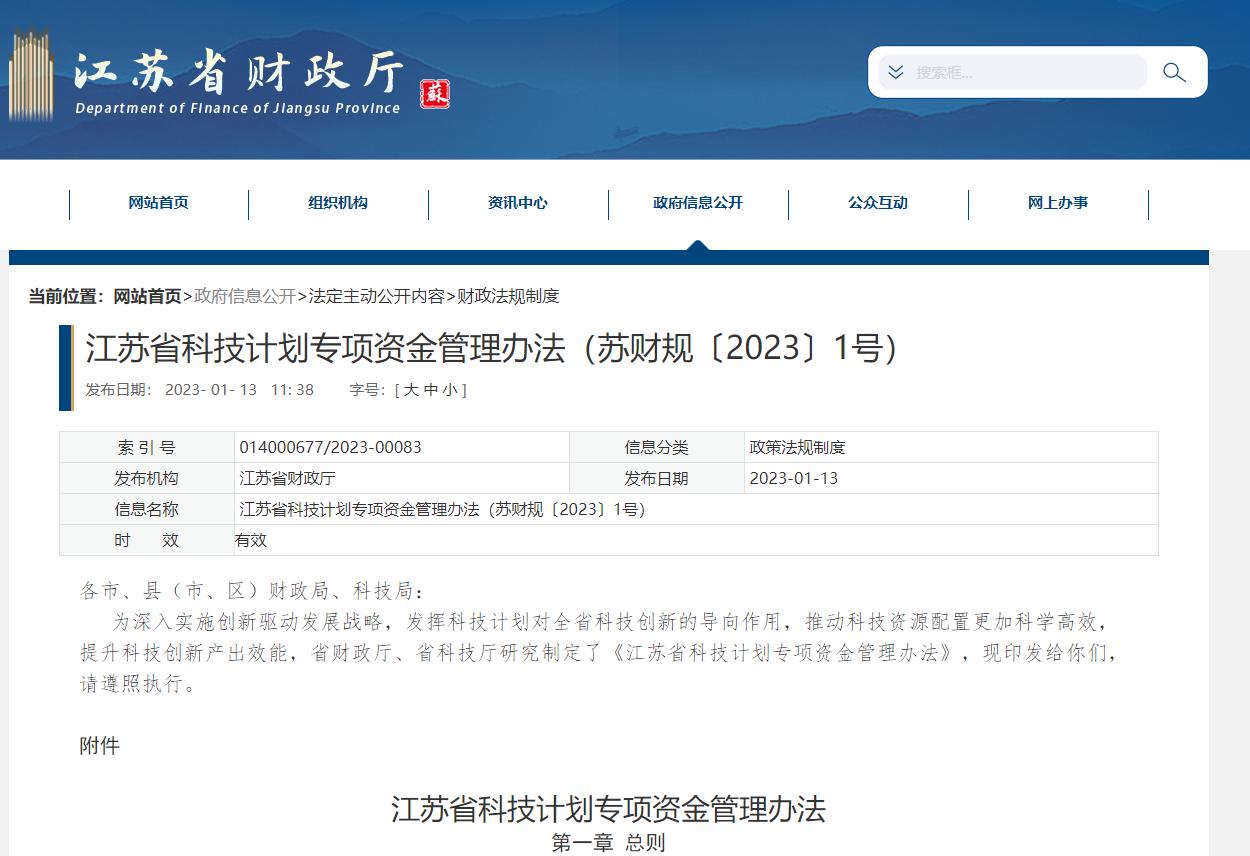This screenshot has height=856, width=1250.
Task: Click the search magnifying glass icon
Action: pyautogui.click(x=1174, y=72)
